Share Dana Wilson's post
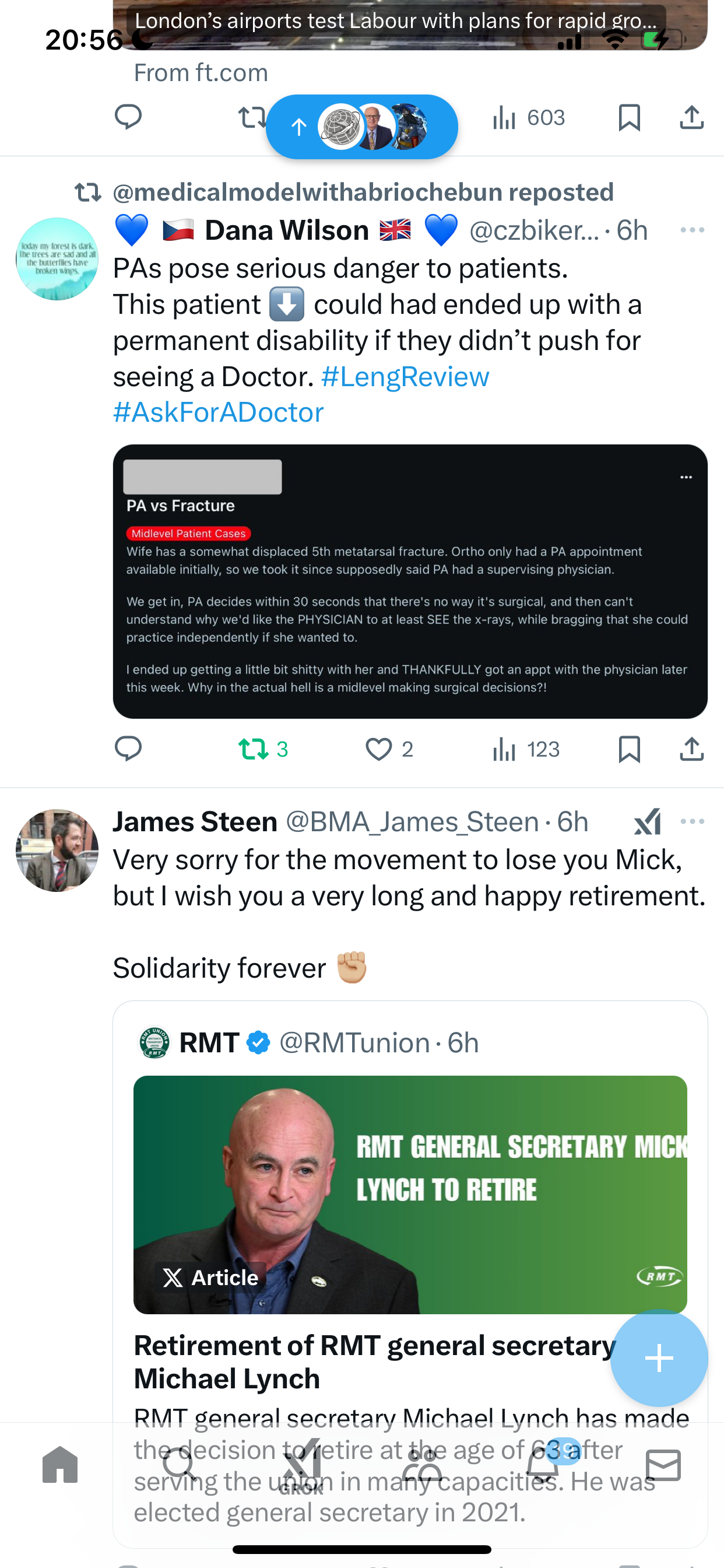This screenshot has width=724, height=1568. [x=691, y=748]
